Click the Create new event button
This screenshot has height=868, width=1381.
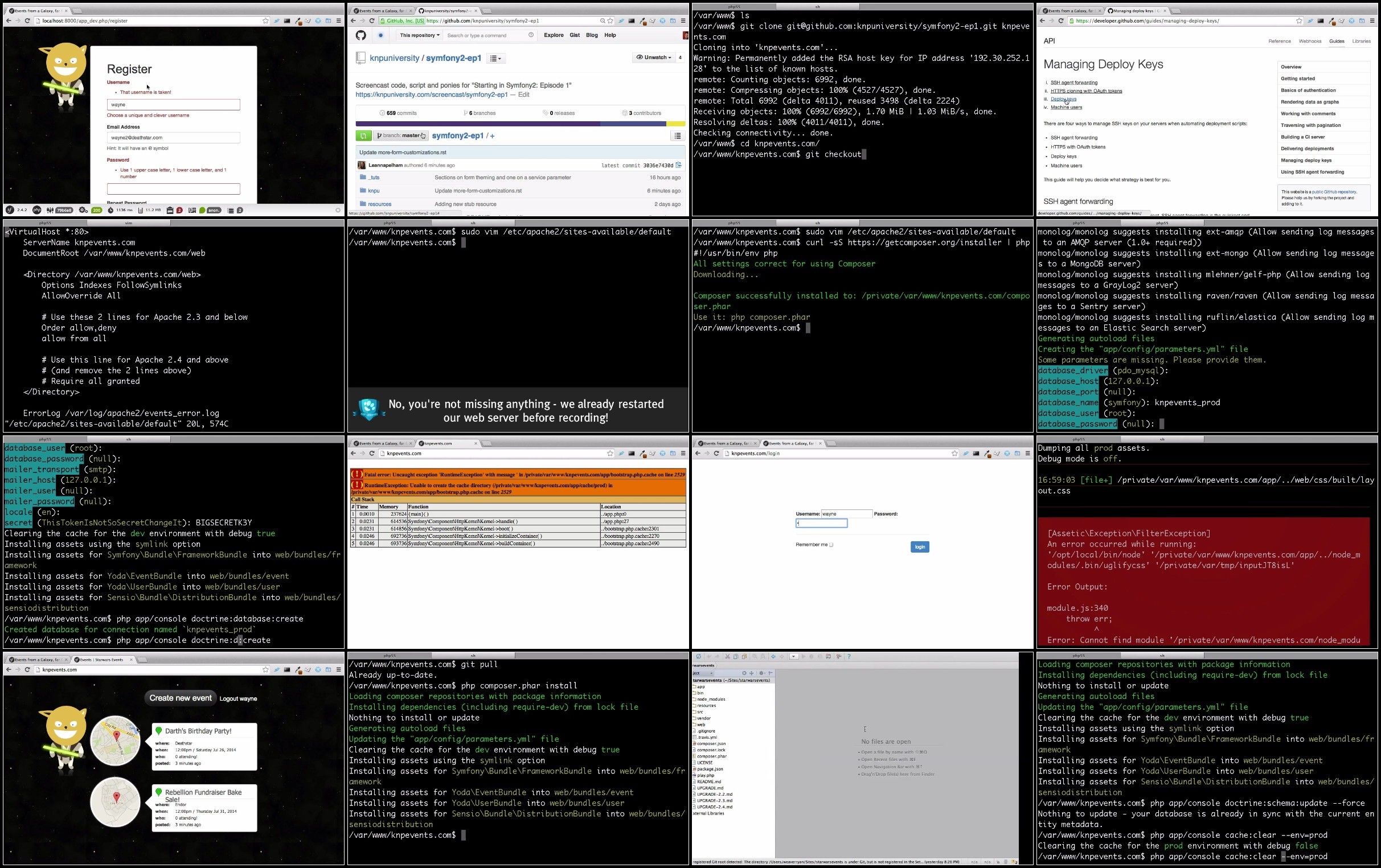[x=181, y=698]
